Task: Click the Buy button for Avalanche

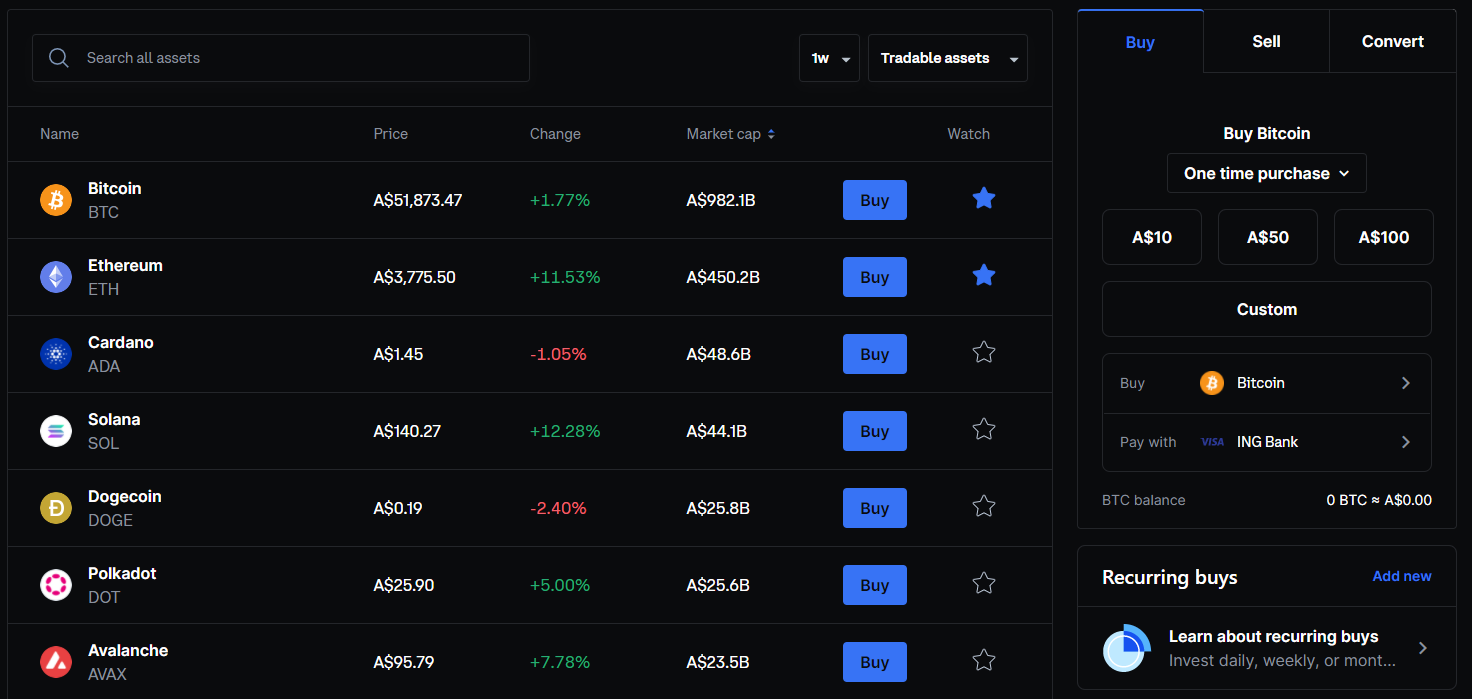Action: click(x=875, y=662)
